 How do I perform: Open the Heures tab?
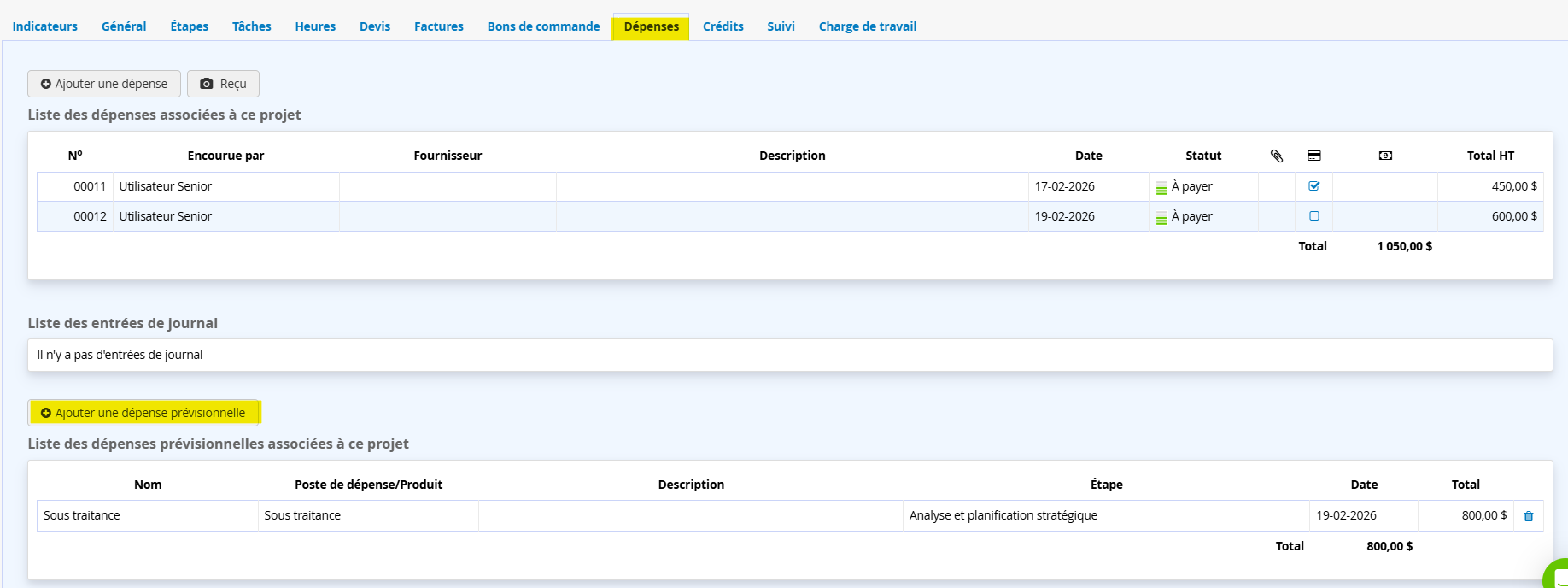315,26
